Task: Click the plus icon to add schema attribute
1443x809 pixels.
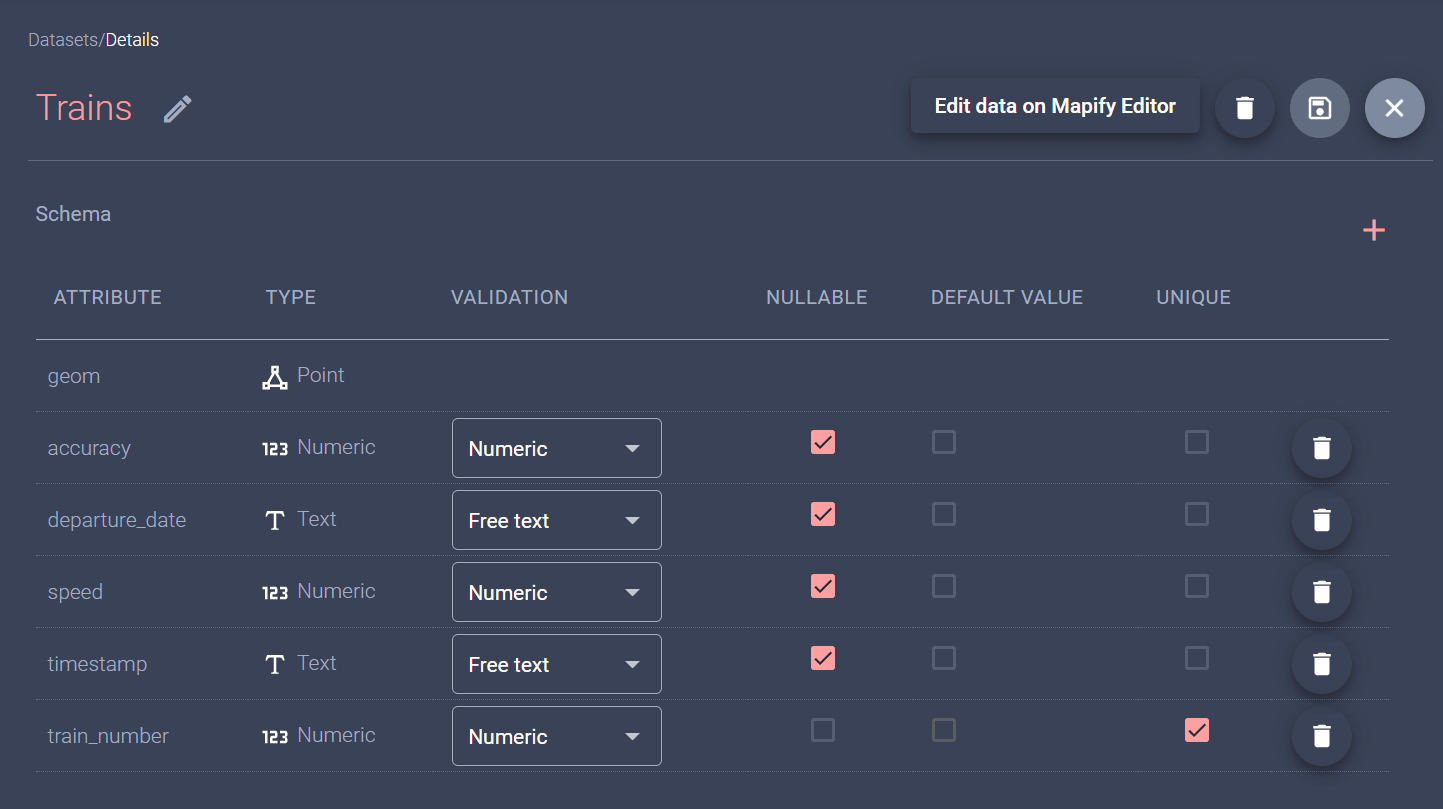Action: click(1374, 230)
